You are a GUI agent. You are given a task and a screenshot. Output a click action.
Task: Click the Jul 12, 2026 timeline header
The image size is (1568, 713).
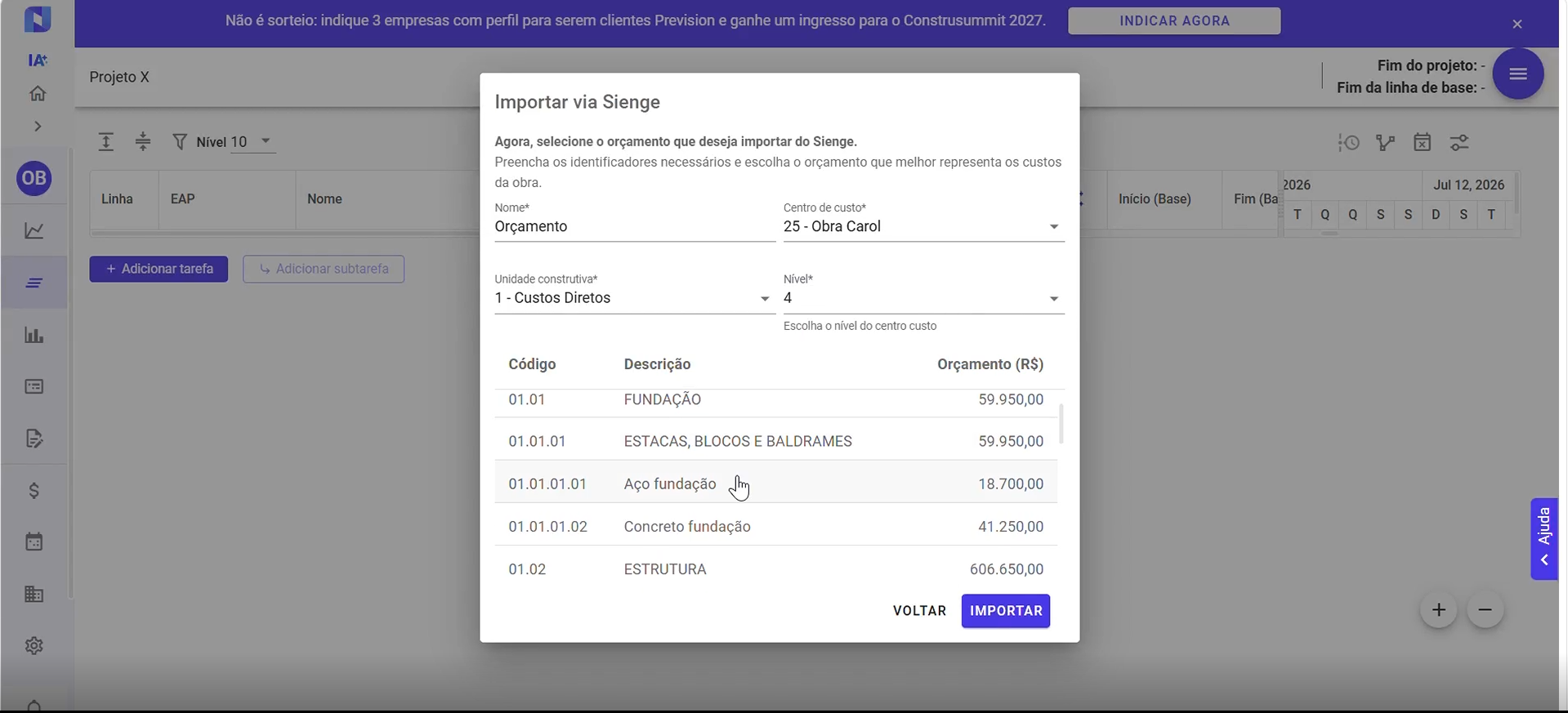pos(1468,185)
